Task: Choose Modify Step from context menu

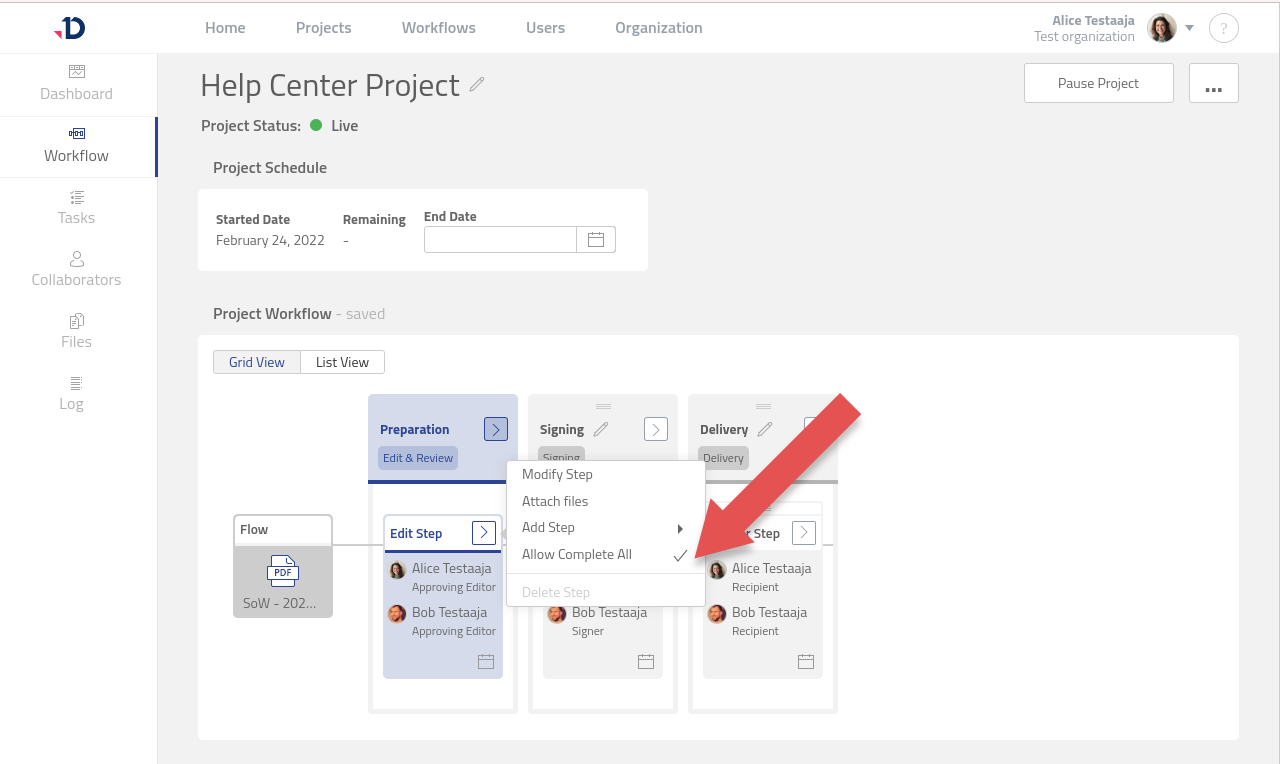Action: pyautogui.click(x=557, y=474)
